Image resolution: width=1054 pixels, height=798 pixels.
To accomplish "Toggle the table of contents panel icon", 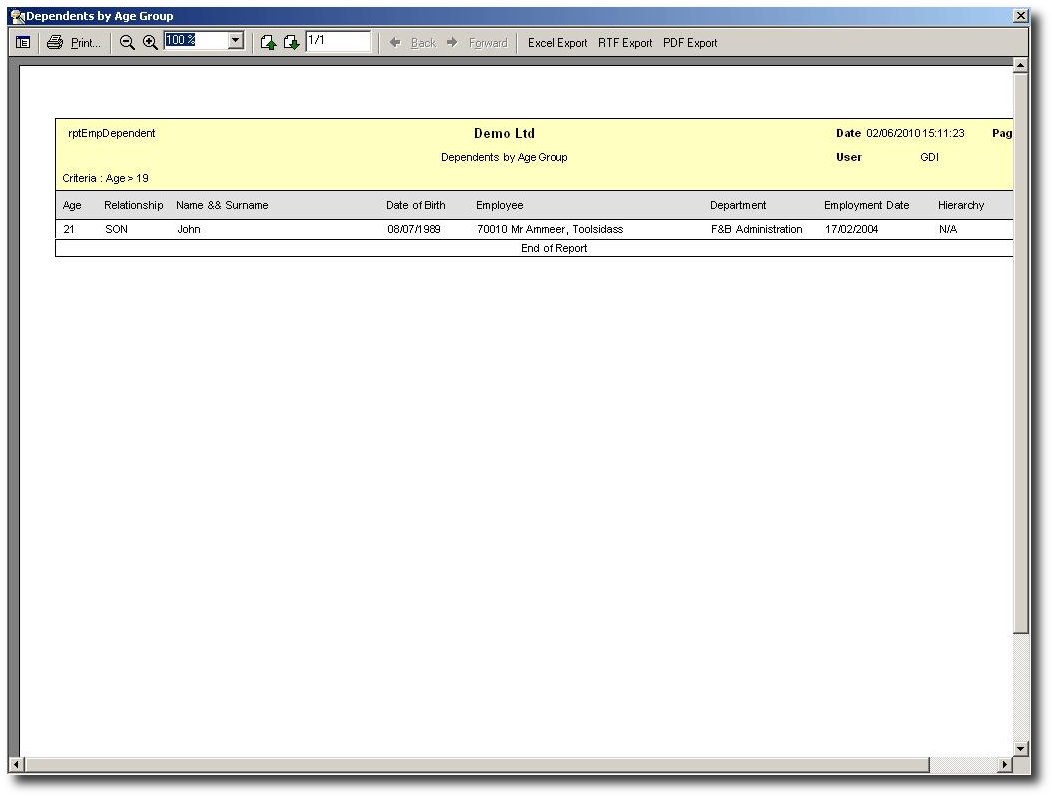I will [x=23, y=43].
